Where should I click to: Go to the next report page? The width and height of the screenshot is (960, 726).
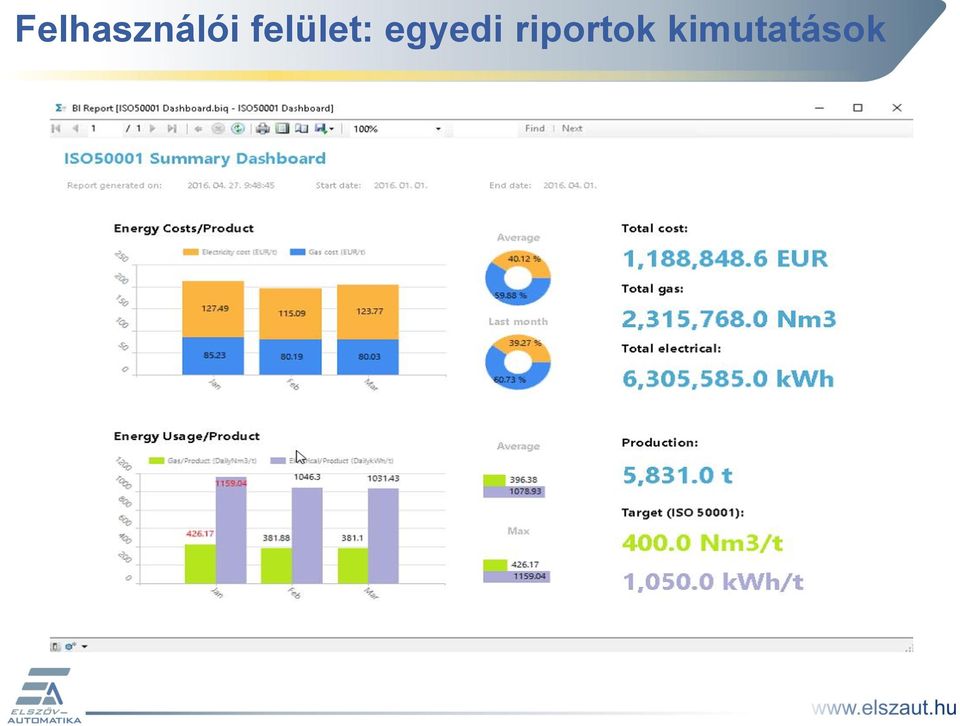(153, 129)
